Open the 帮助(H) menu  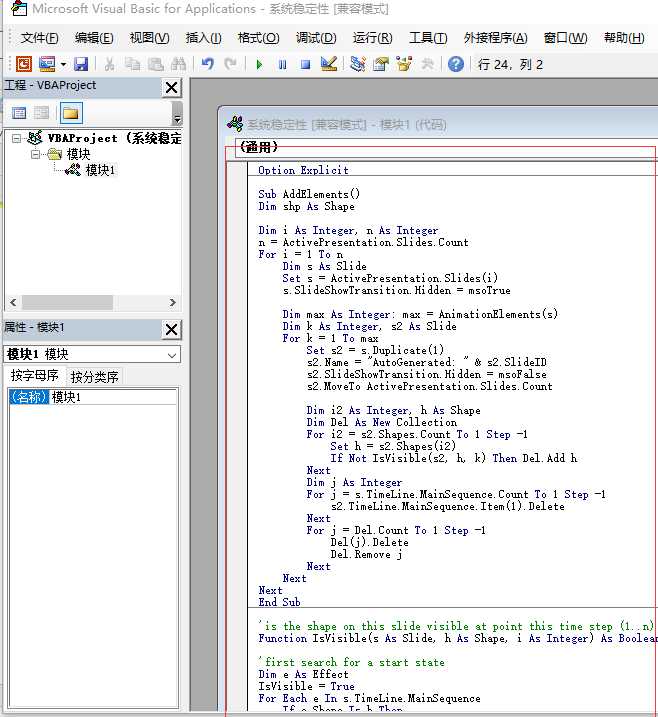pyautogui.click(x=624, y=37)
